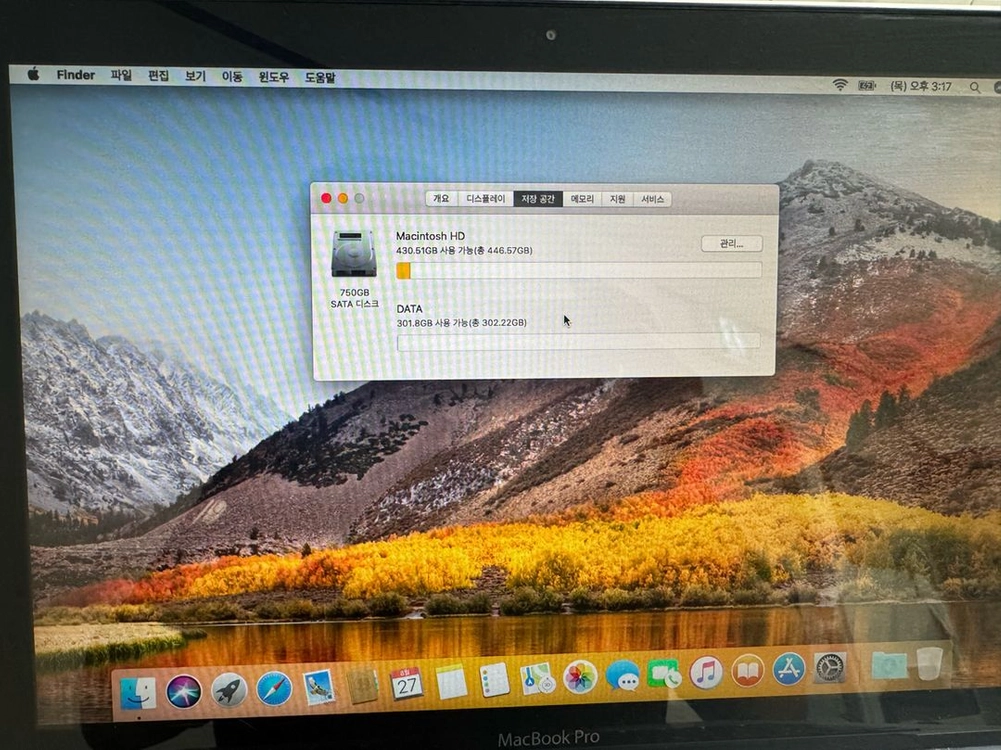Launch FaceTime green camera icon

pyautogui.click(x=664, y=674)
